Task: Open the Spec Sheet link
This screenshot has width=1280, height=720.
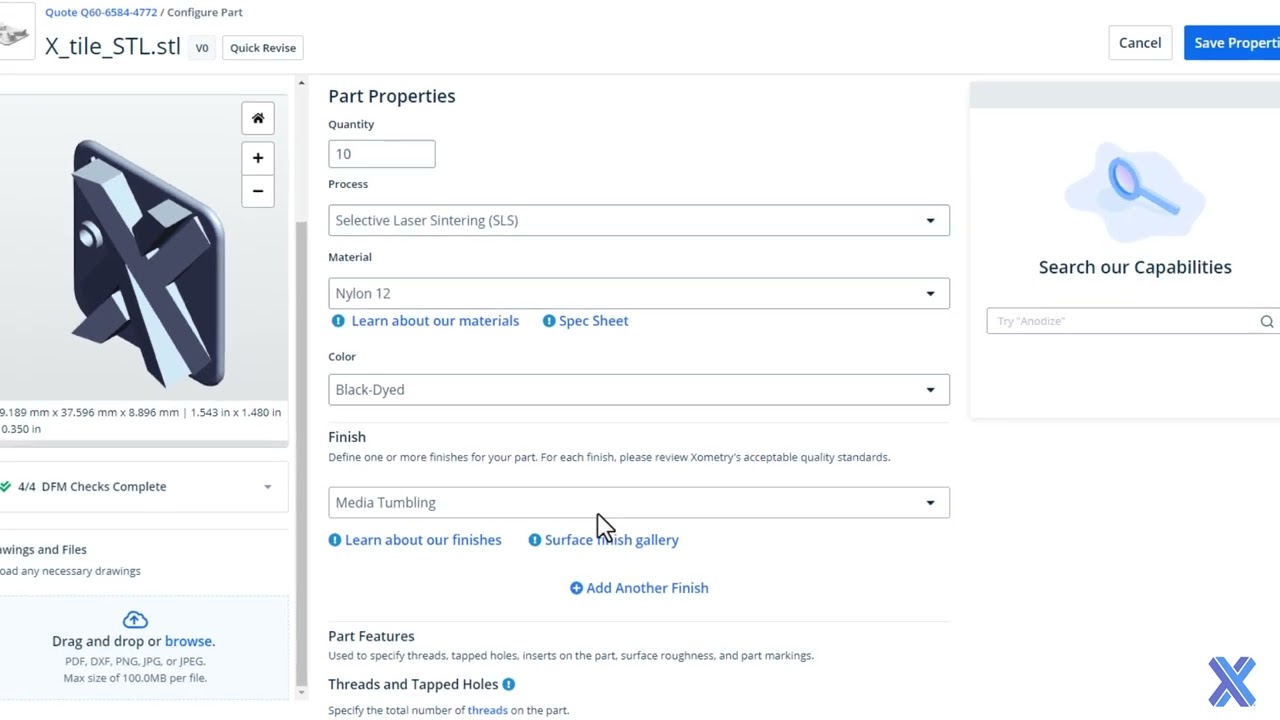Action: pyautogui.click(x=593, y=321)
